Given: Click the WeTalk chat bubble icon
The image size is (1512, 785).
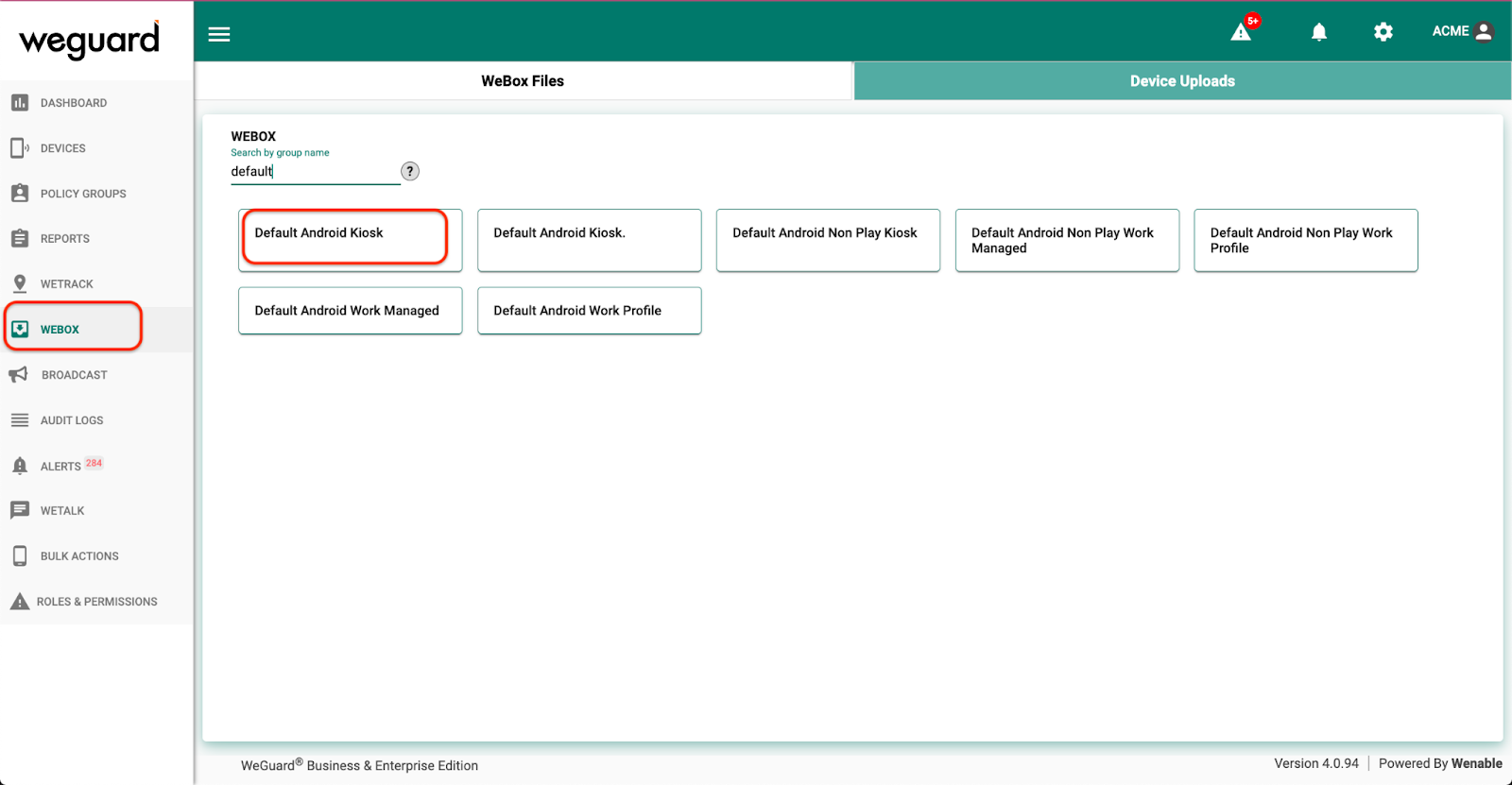Looking at the screenshot, I should click(x=20, y=510).
